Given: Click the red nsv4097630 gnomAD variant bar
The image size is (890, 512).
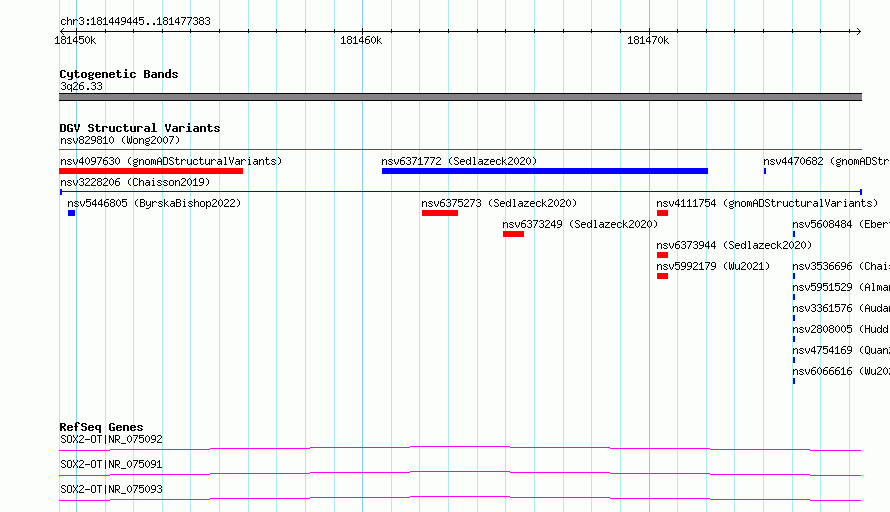Looking at the screenshot, I should pos(151,171).
